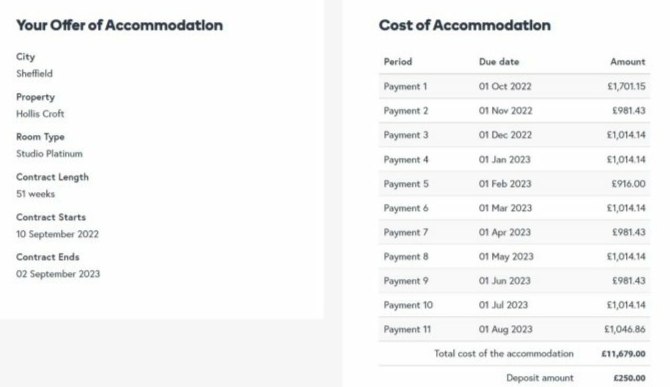
Task: Select the 10 September 2022 start date
Action: (x=57, y=234)
